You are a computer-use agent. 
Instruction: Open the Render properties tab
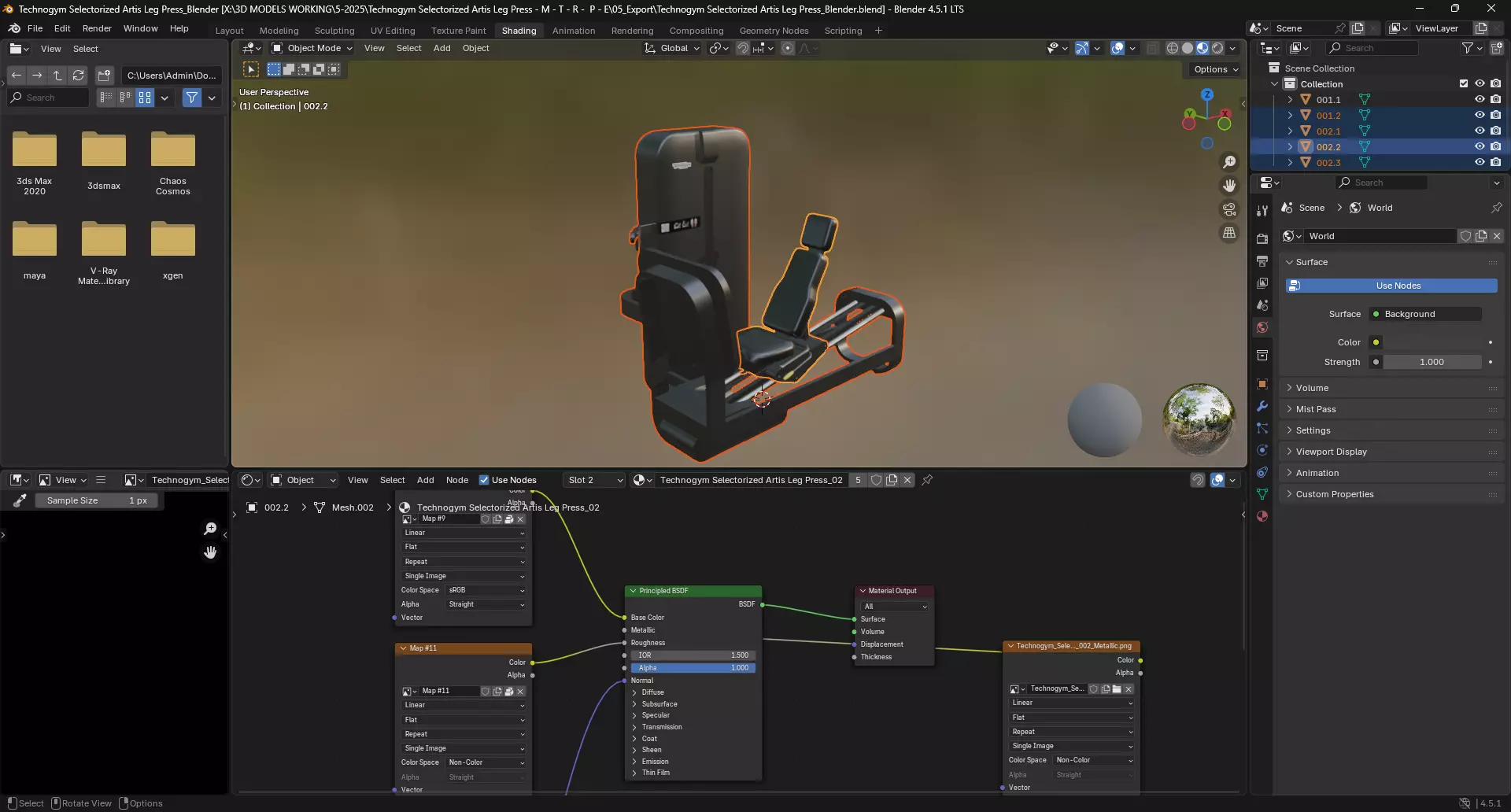[x=1262, y=238]
